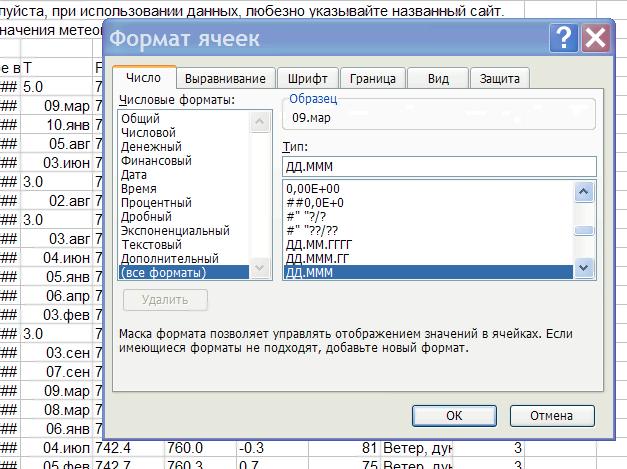Select Процентный number format
627x469 pixels.
click(x=156, y=203)
